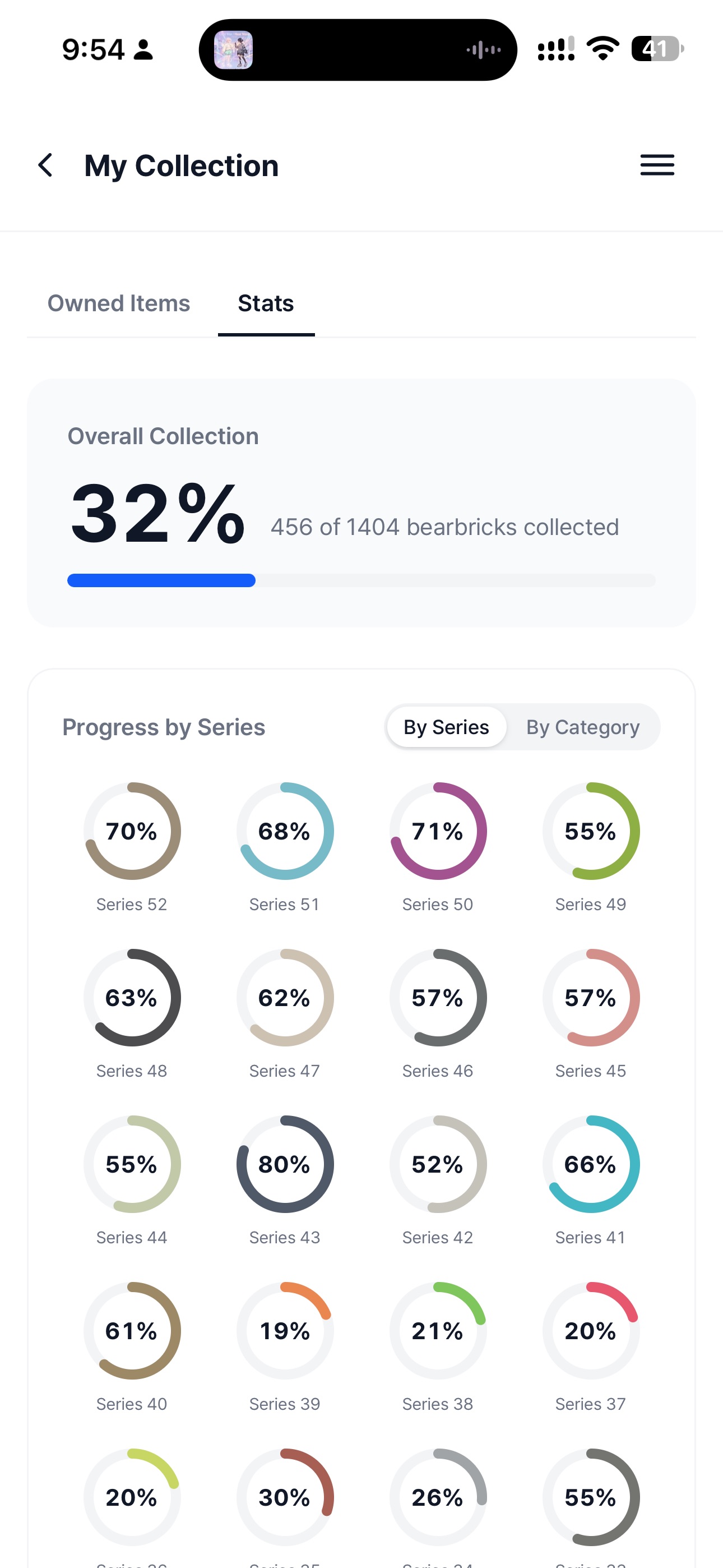This screenshot has height=1568, width=723.
Task: Toggle view to By Category
Action: click(x=582, y=727)
